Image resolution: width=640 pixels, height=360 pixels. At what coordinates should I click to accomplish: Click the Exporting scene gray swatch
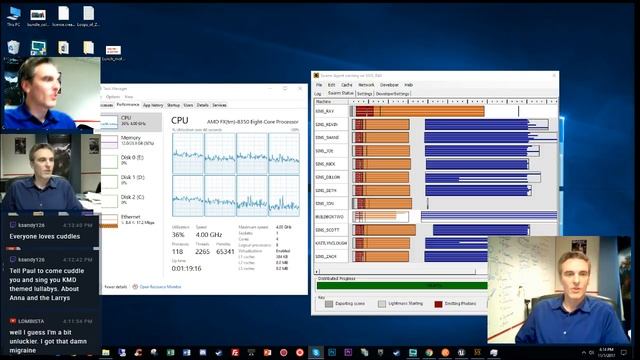[x=329, y=304]
